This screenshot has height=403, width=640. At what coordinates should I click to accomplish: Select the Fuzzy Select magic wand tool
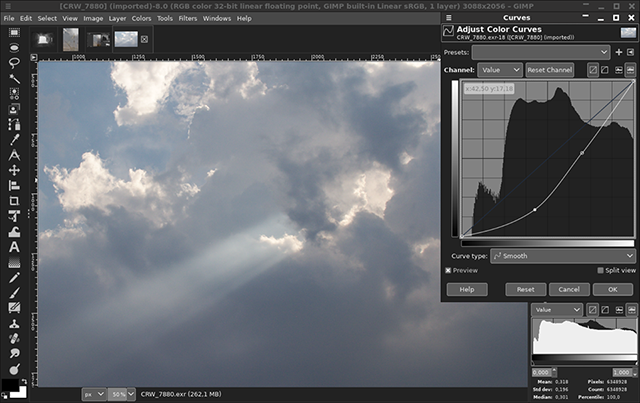pos(14,78)
